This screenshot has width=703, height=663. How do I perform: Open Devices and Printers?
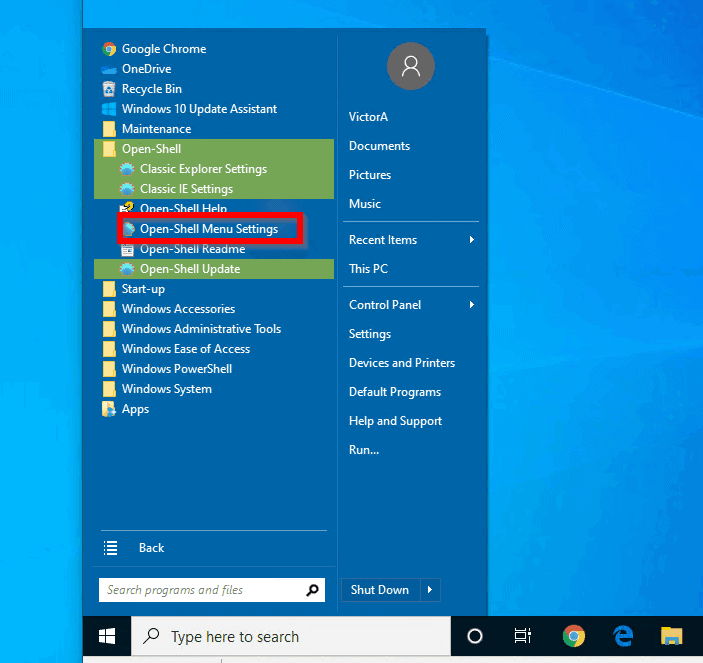402,363
